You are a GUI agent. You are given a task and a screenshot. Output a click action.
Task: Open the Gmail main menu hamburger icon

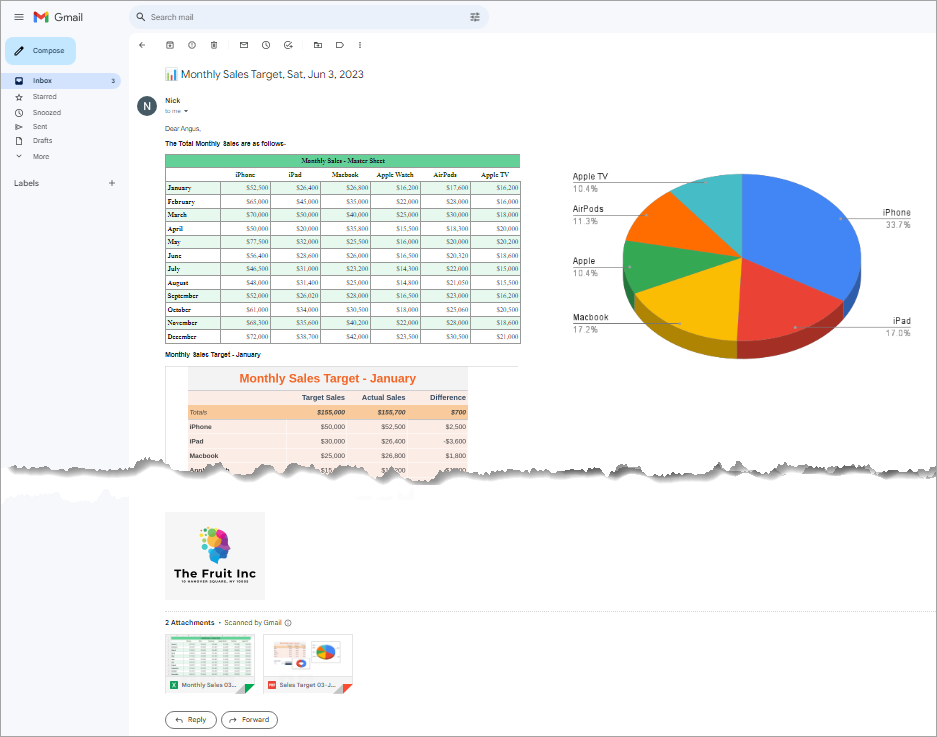[x=19, y=17]
